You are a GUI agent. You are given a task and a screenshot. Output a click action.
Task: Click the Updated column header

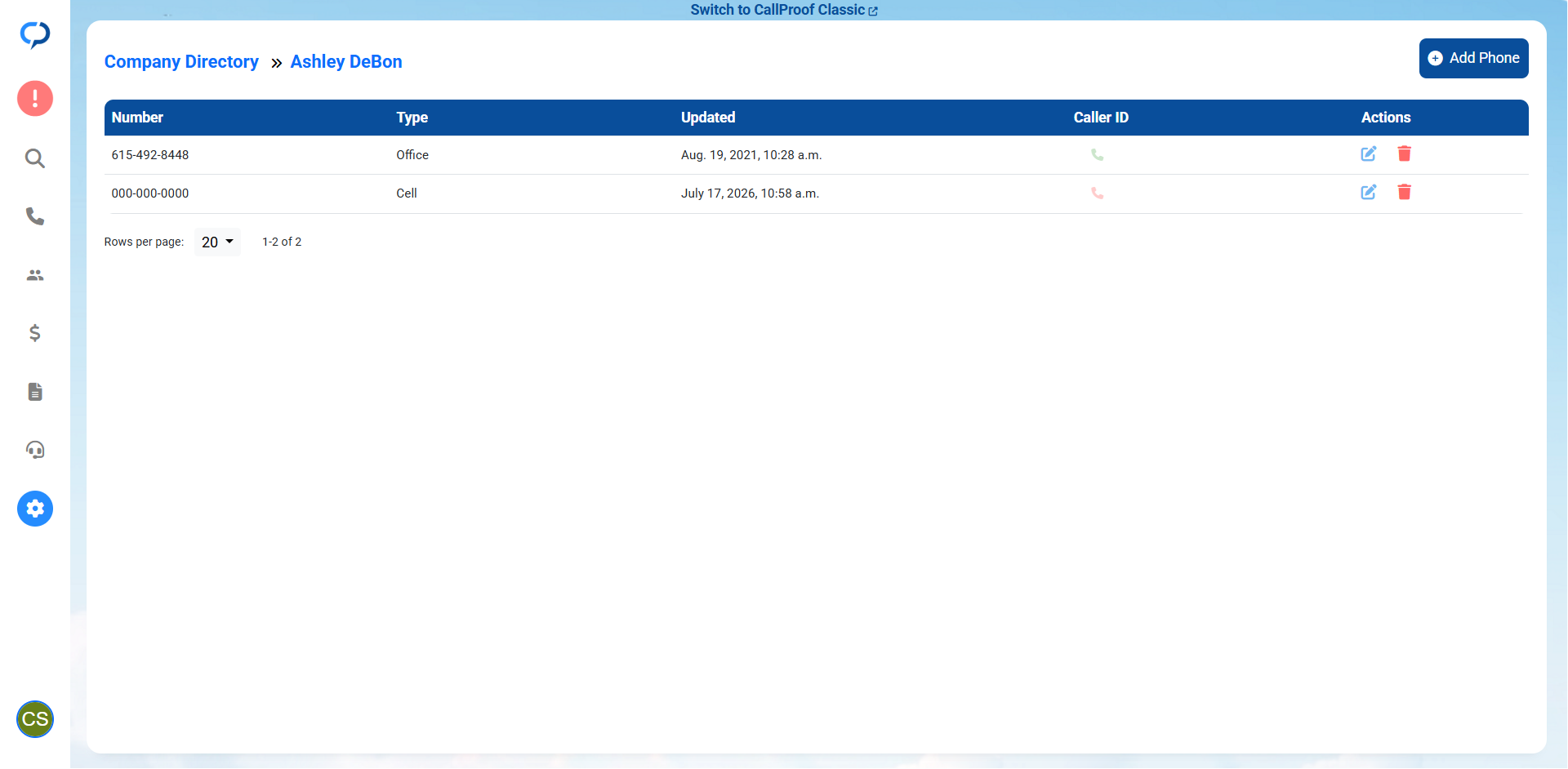click(708, 118)
